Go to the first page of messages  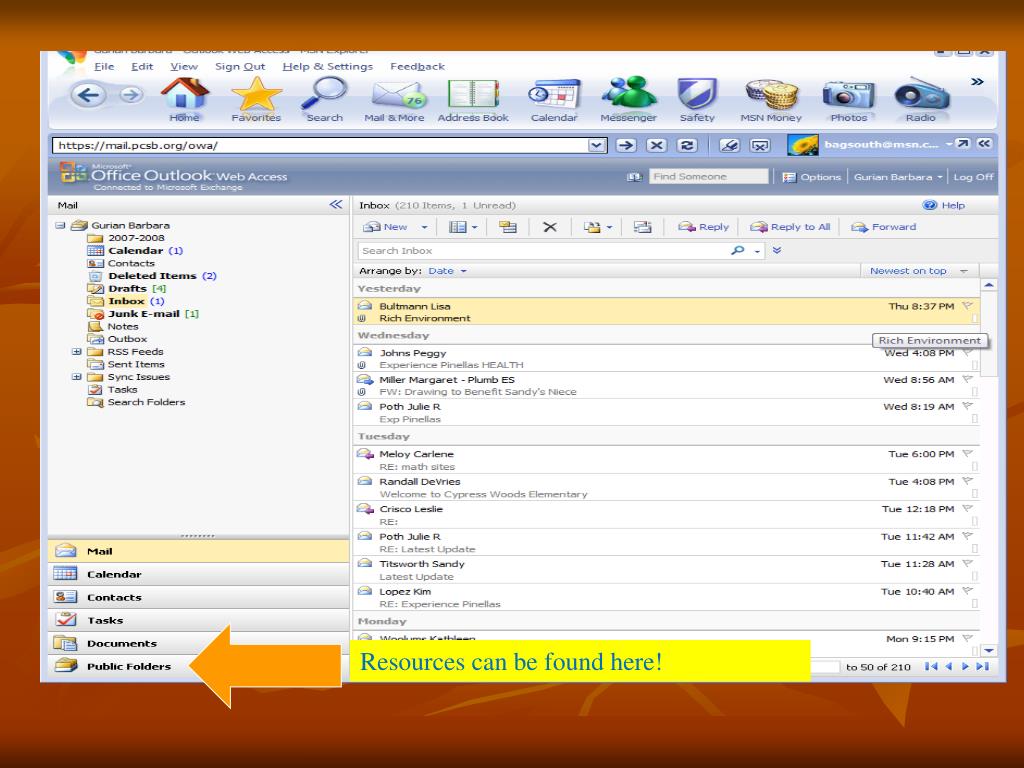(x=931, y=667)
